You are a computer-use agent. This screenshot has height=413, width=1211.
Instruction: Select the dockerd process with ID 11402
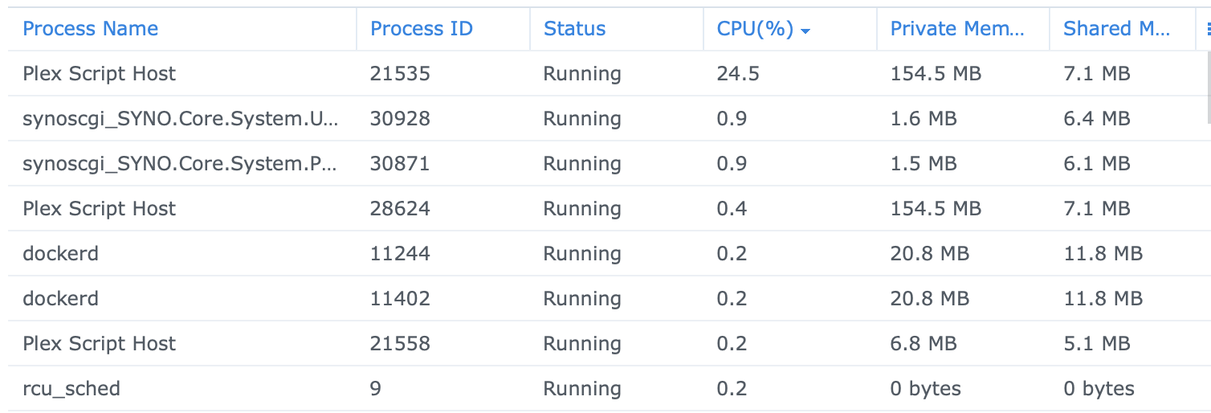pyautogui.click(x=61, y=299)
